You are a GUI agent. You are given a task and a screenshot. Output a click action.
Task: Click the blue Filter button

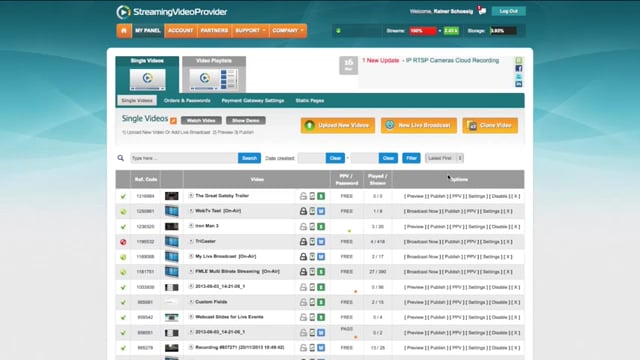pyautogui.click(x=411, y=158)
